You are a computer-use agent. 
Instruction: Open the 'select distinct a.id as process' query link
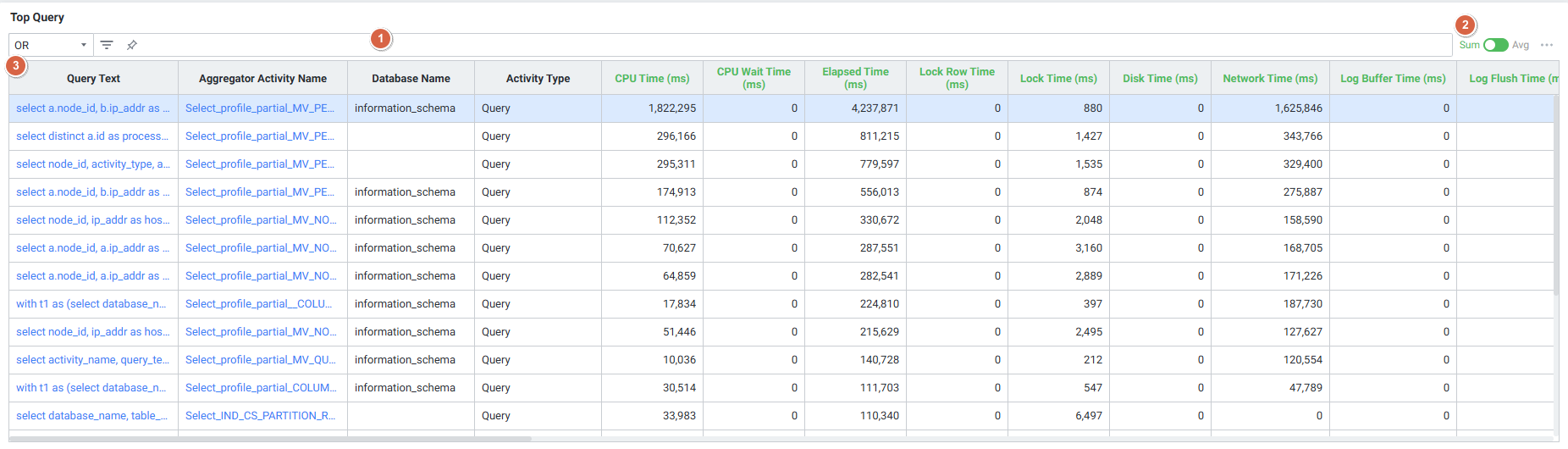click(91, 136)
